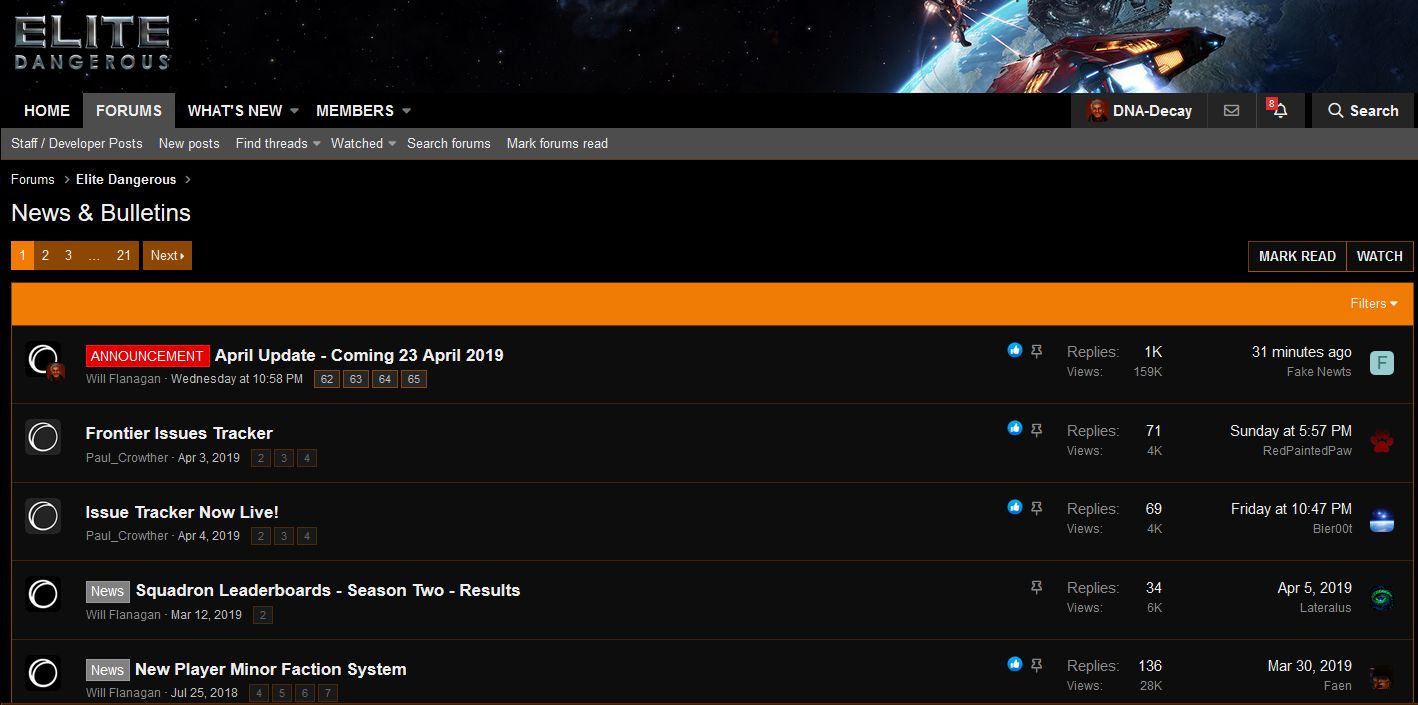Open DNA-Decay account menu
The height and width of the screenshot is (705, 1418).
[1140, 111]
